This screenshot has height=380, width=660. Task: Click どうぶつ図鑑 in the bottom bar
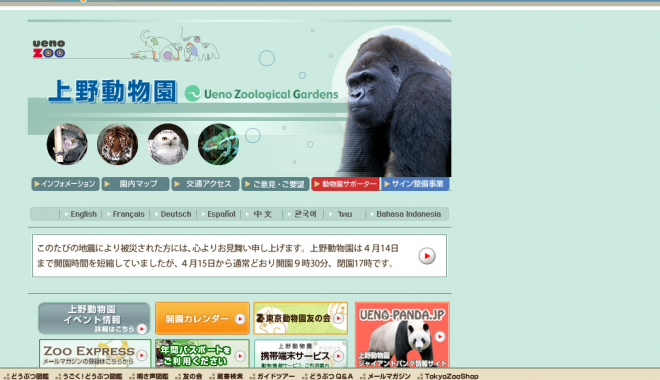[x=30, y=376]
